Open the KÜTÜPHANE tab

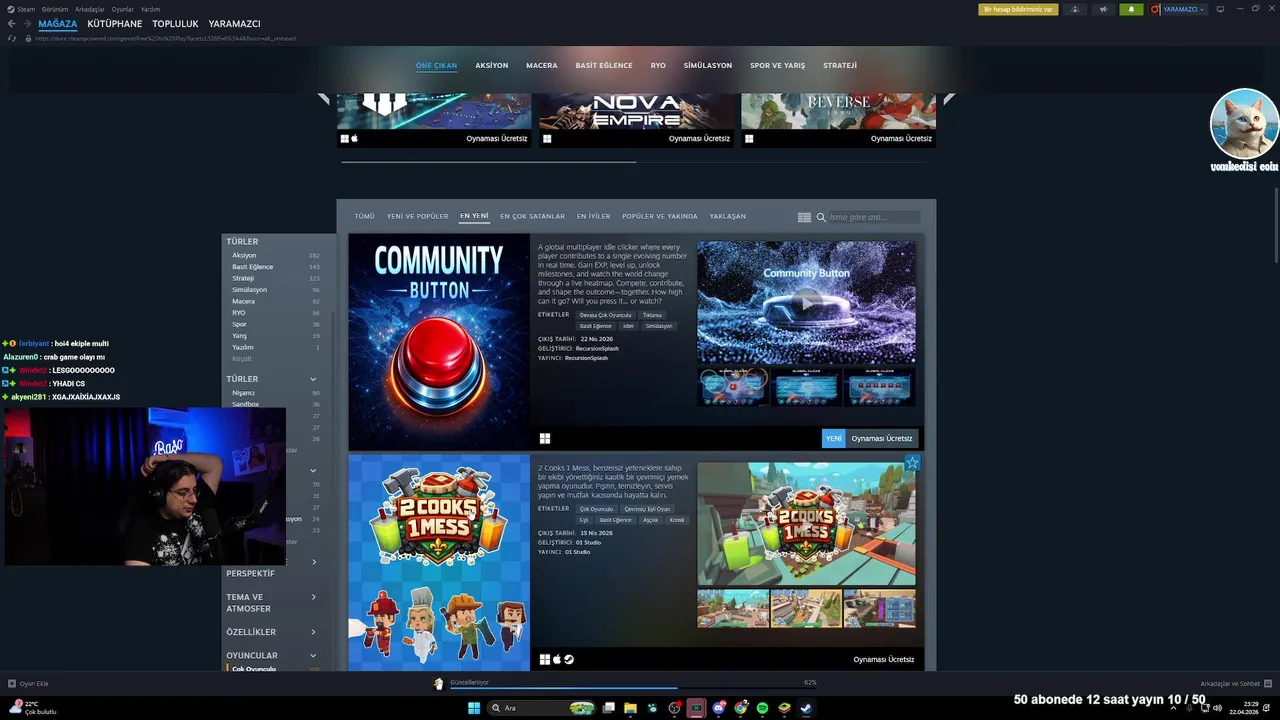click(115, 24)
